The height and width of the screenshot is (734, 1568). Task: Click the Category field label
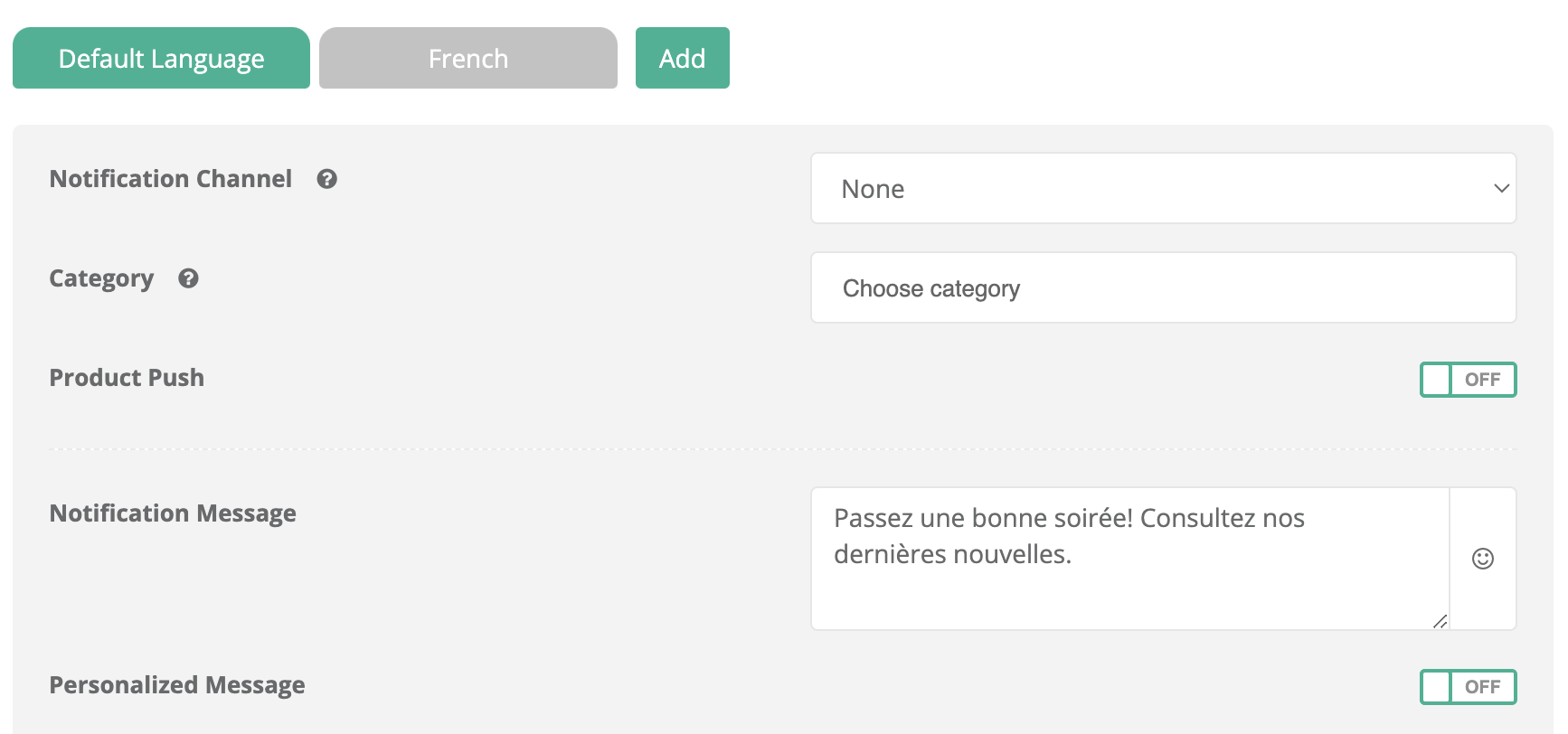[x=101, y=278]
